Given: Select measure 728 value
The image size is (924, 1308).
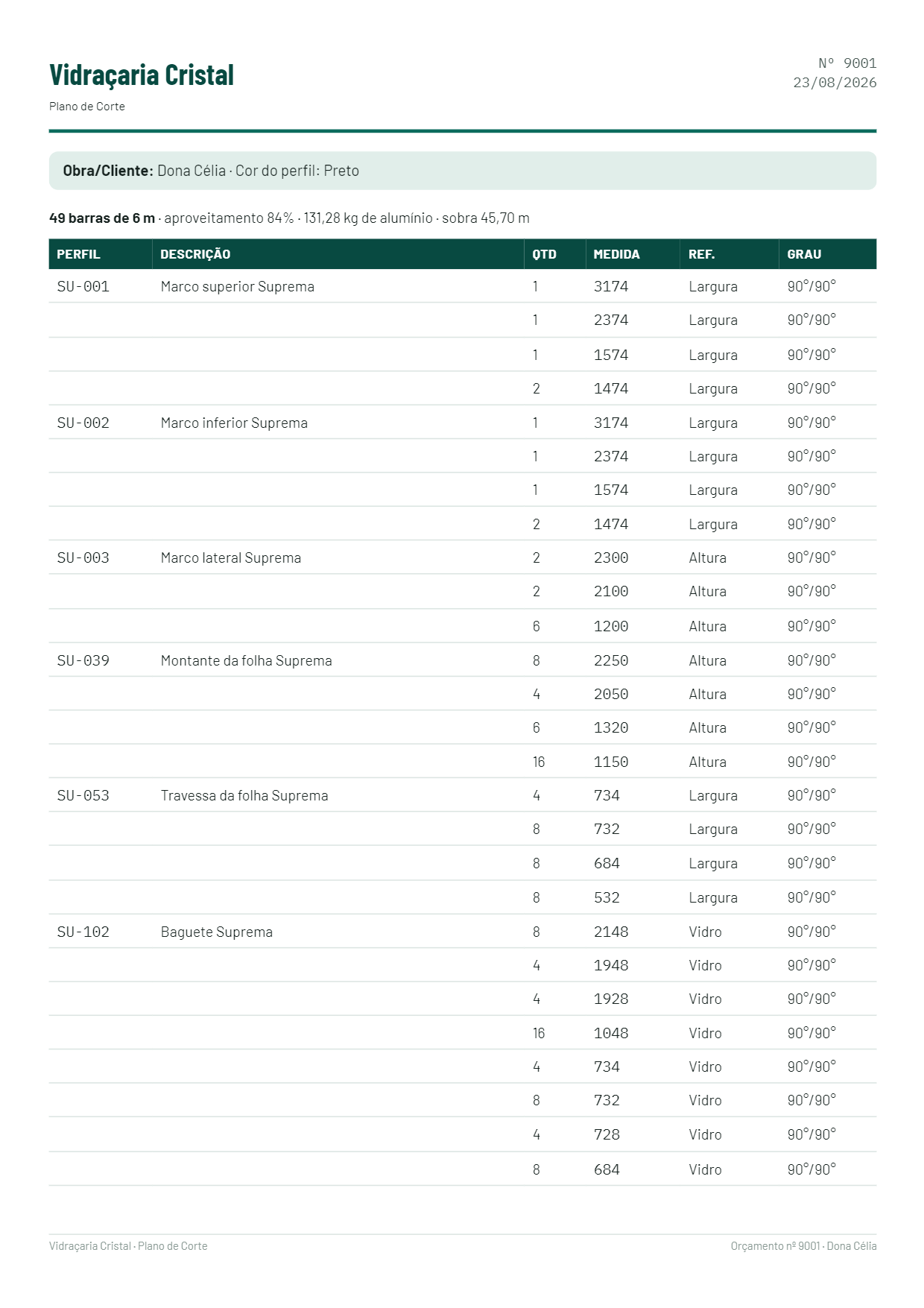Looking at the screenshot, I should [x=607, y=1134].
